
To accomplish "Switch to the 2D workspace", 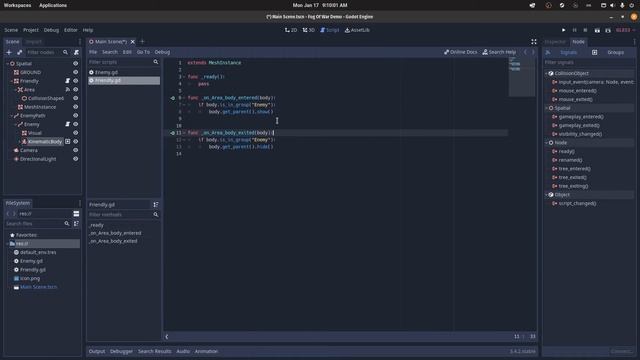I will point(291,30).
